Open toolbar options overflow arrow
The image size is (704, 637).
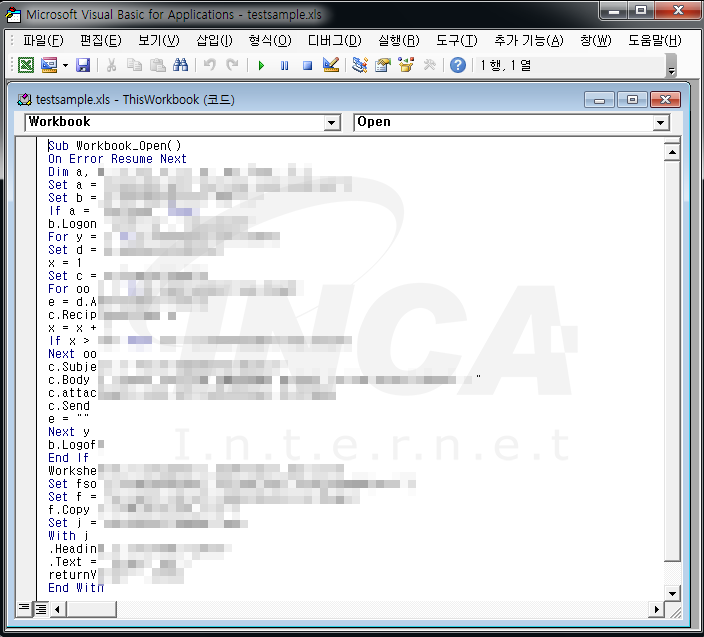point(671,66)
